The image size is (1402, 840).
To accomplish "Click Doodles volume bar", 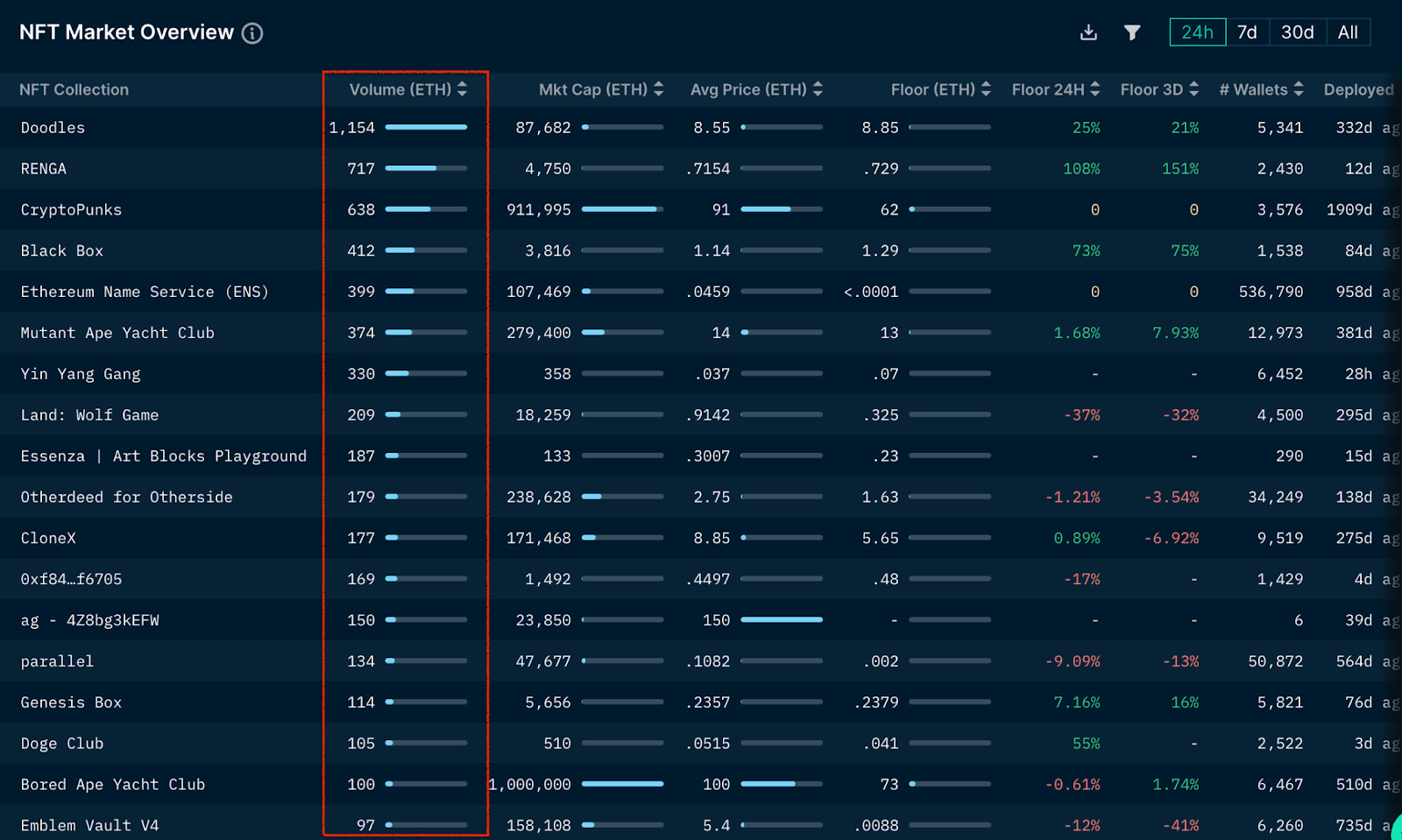I will (426, 127).
